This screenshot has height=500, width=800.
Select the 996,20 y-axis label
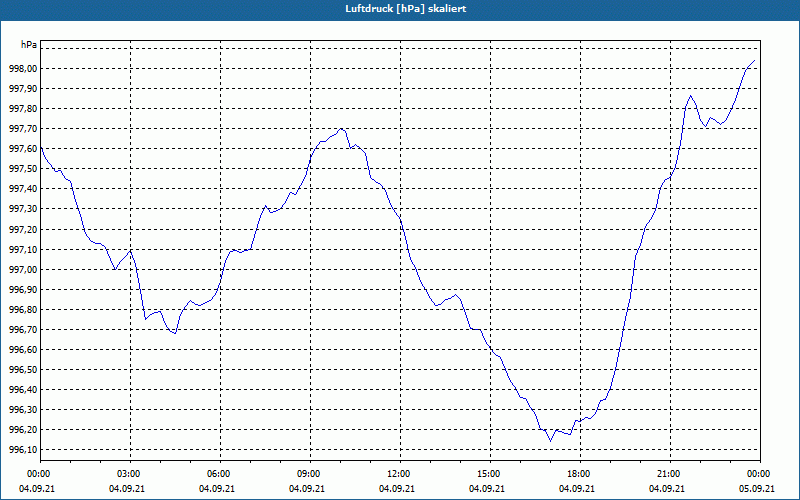tap(23, 430)
